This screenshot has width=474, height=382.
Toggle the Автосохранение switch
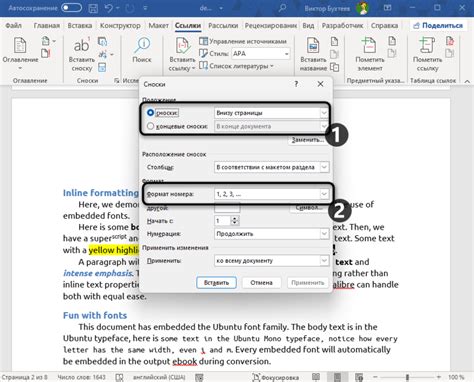[x=71, y=8]
